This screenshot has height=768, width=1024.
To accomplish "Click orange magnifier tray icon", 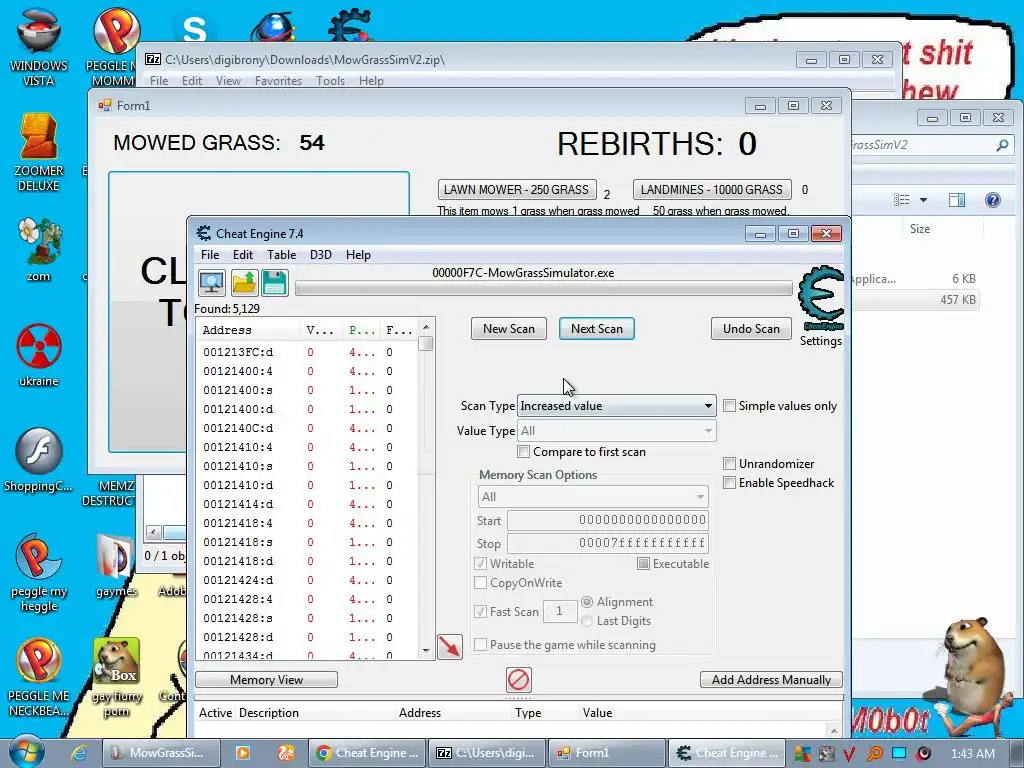I will tap(874, 753).
